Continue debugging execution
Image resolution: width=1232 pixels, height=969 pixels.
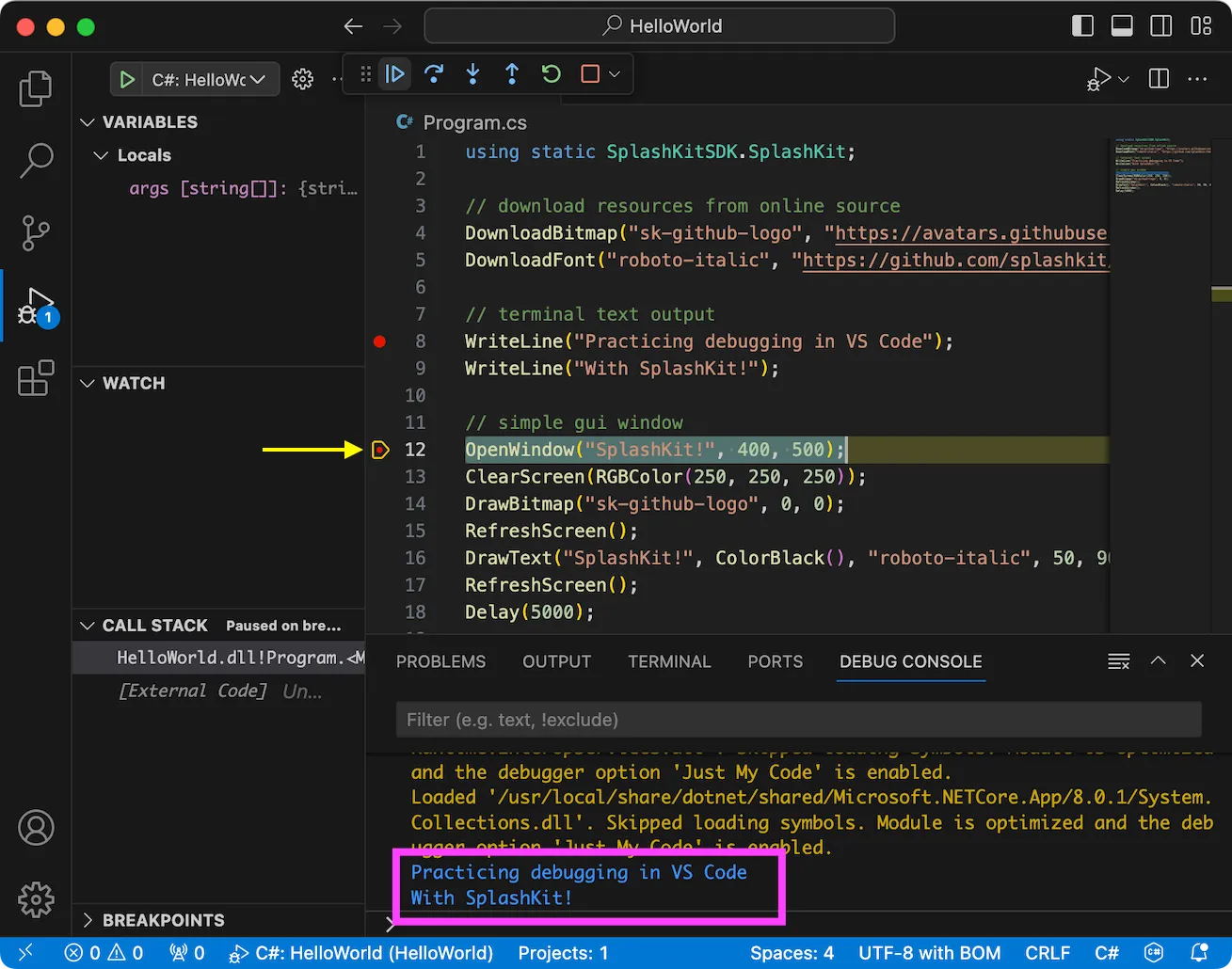(x=395, y=74)
